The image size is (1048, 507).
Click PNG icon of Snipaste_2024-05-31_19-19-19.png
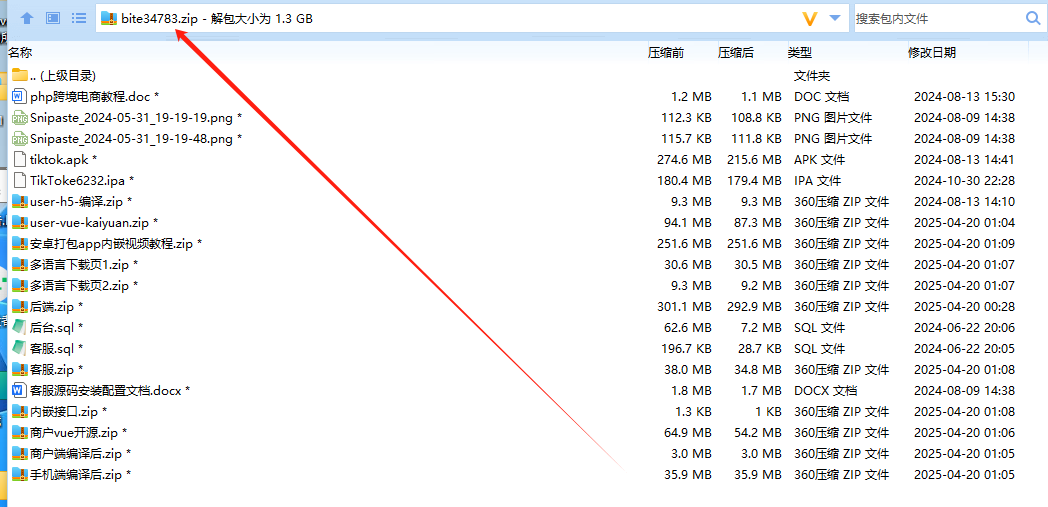tap(19, 118)
